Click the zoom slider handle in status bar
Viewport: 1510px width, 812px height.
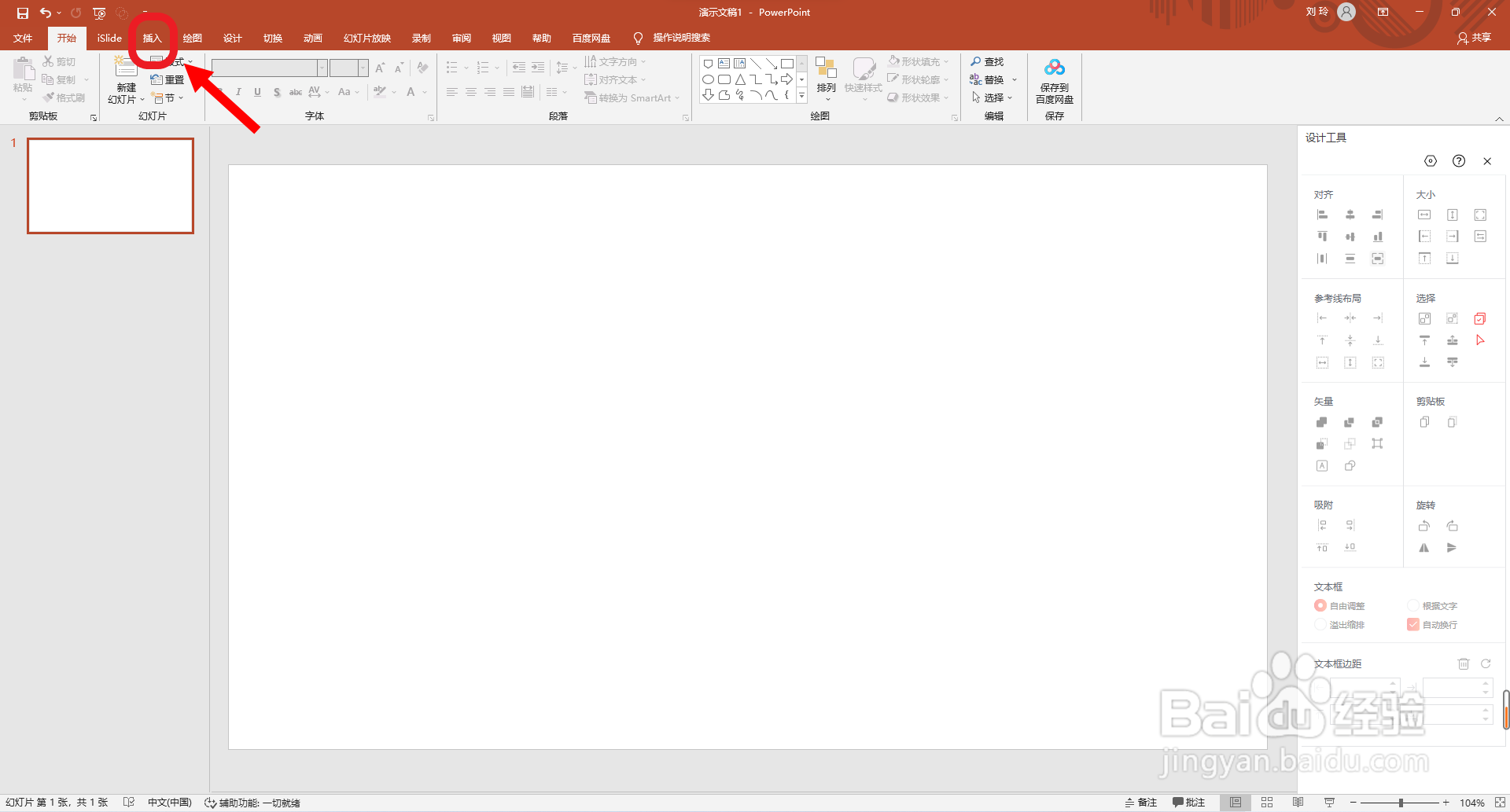(x=1401, y=802)
